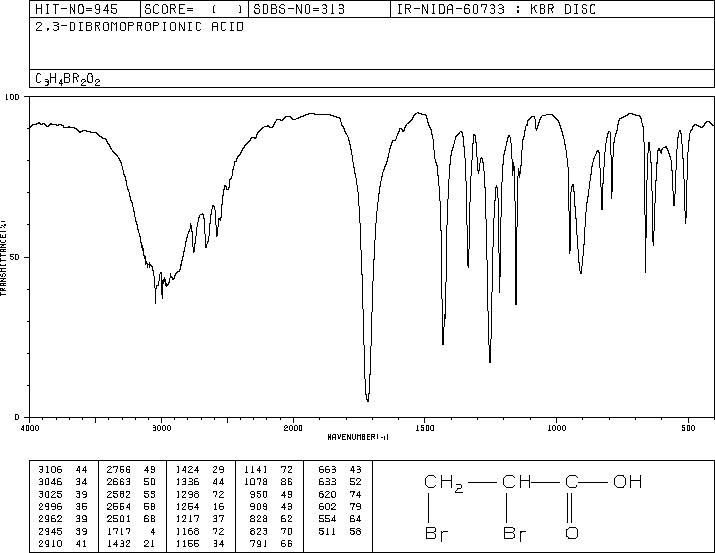Click the 3000 label on x-axis
Image resolution: width=715 pixels, height=553 pixels.
coord(161,428)
